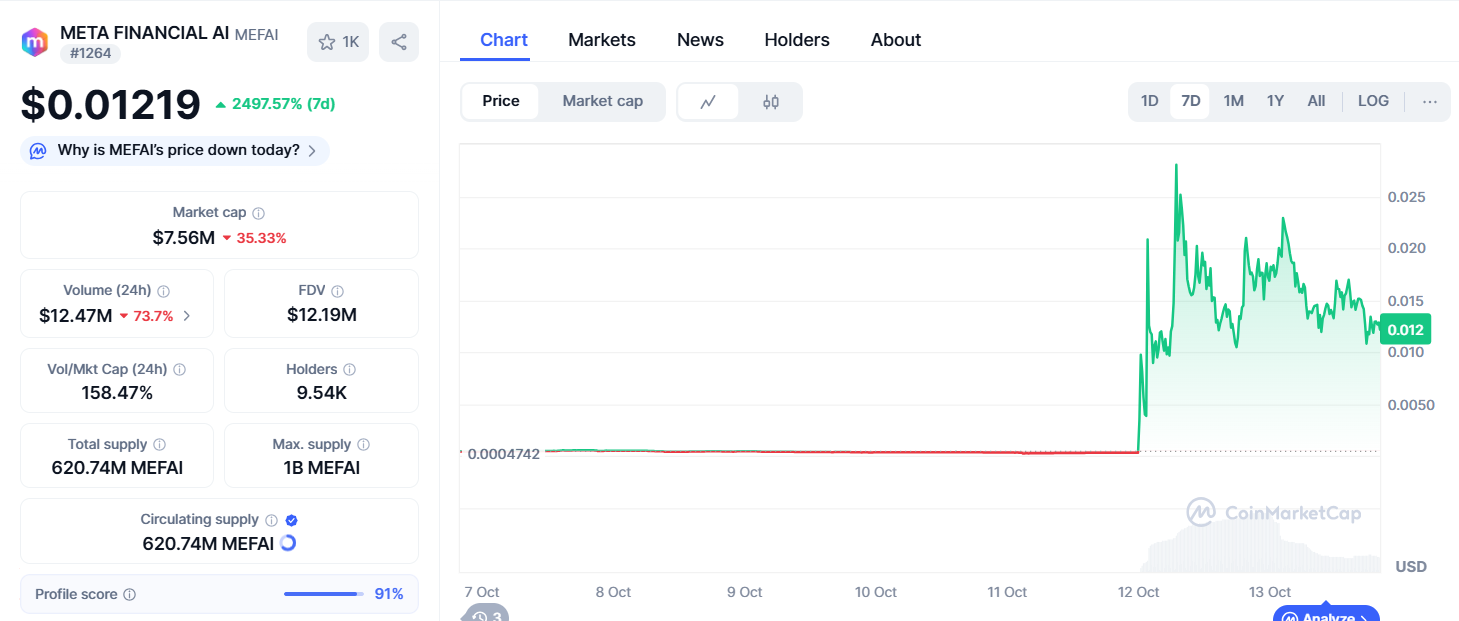Click the circulating supply verified badge
Viewport: 1459px width, 621px height.
coord(291,520)
